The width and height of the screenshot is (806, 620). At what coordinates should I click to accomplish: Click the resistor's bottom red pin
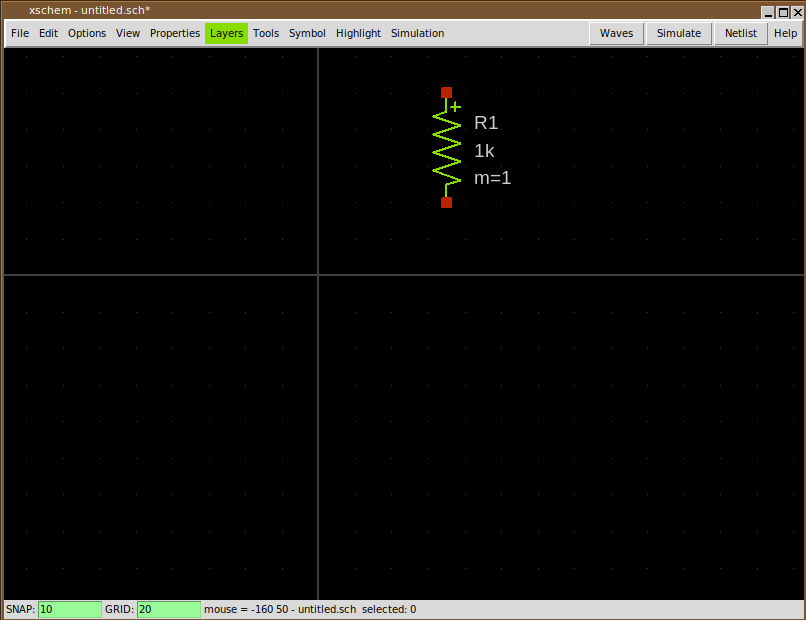[x=446, y=202]
